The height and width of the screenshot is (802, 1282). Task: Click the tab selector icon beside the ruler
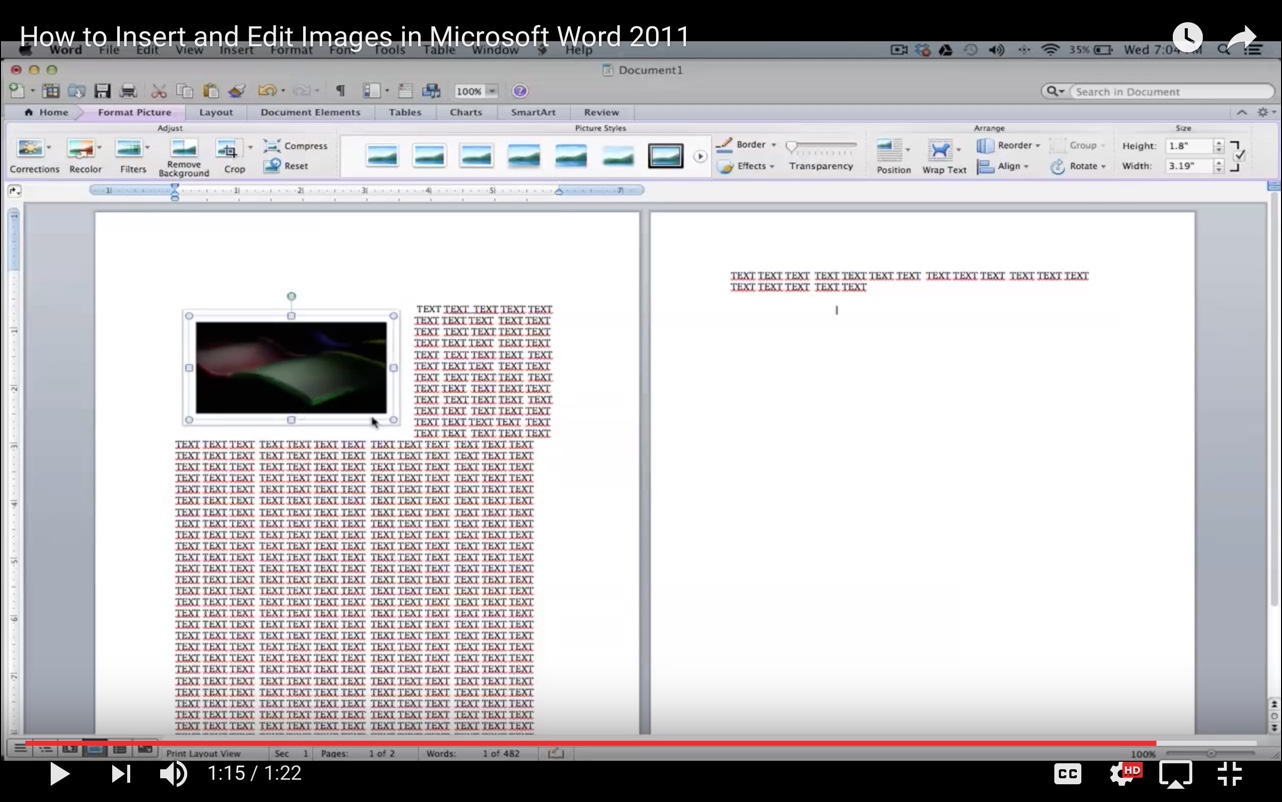pos(14,190)
